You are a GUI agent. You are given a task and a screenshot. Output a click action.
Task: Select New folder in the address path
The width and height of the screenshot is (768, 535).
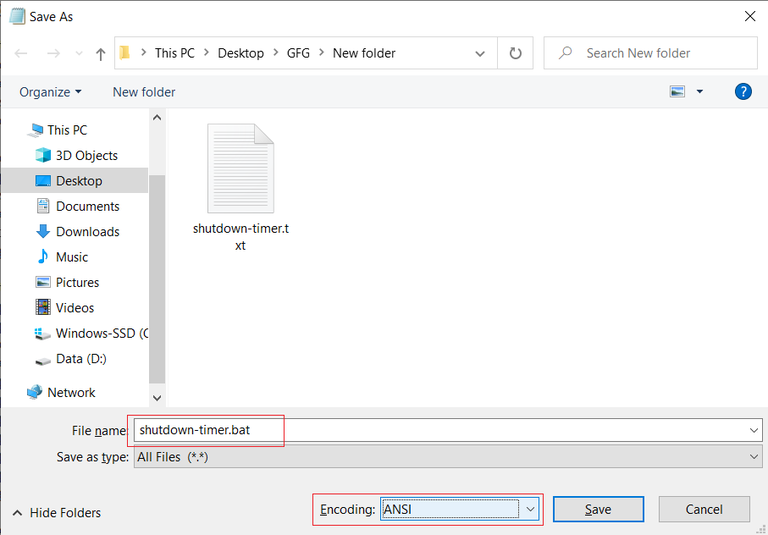[x=364, y=53]
